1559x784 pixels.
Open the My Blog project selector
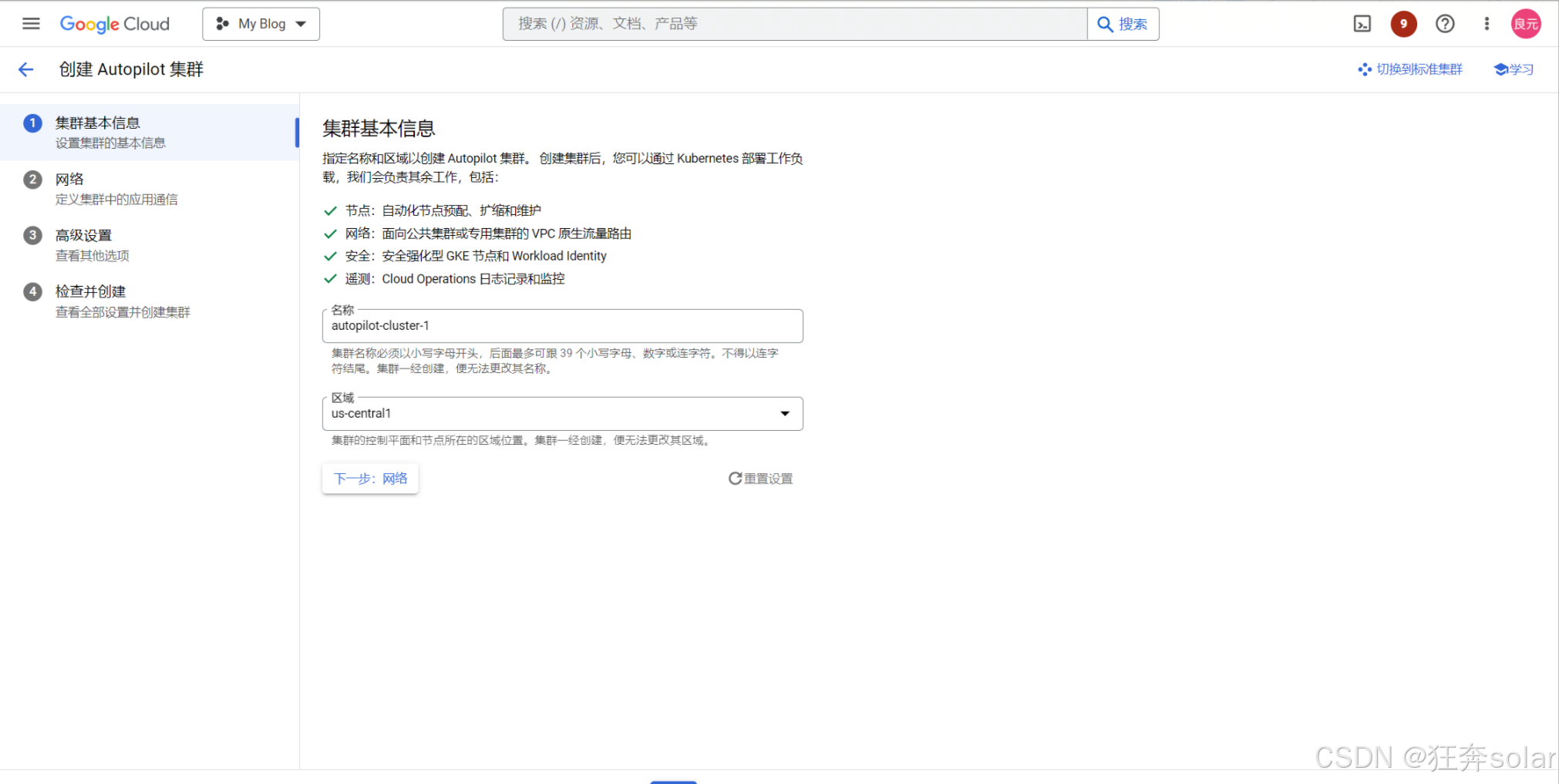261,24
